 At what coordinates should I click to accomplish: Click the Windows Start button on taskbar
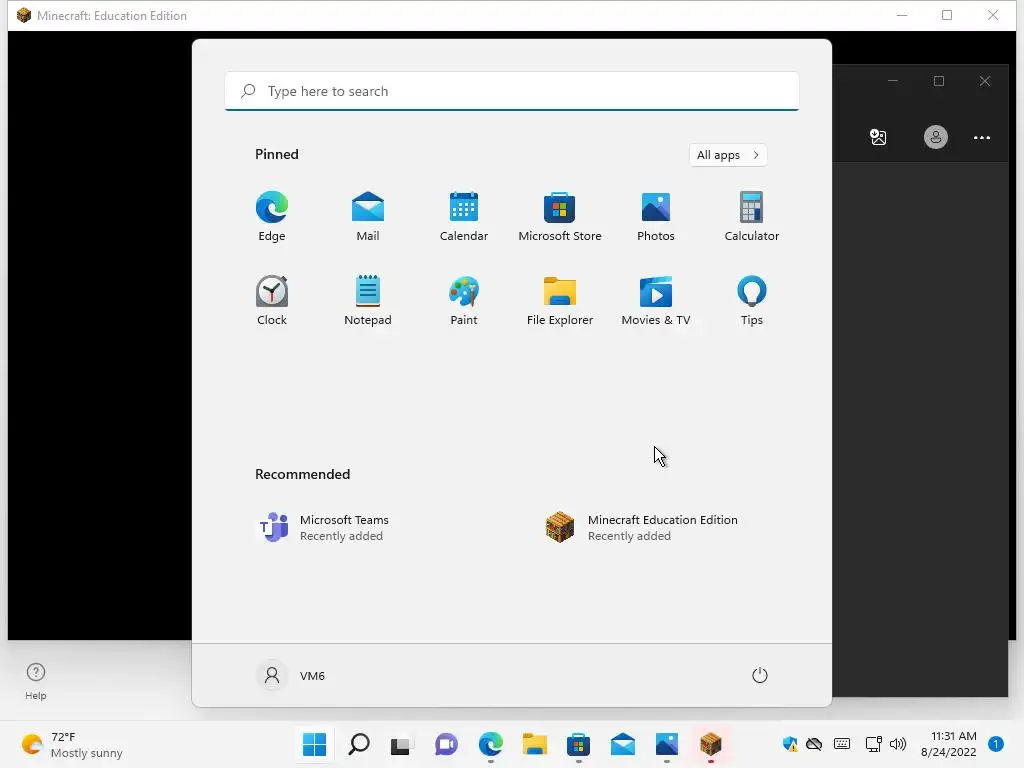point(314,744)
